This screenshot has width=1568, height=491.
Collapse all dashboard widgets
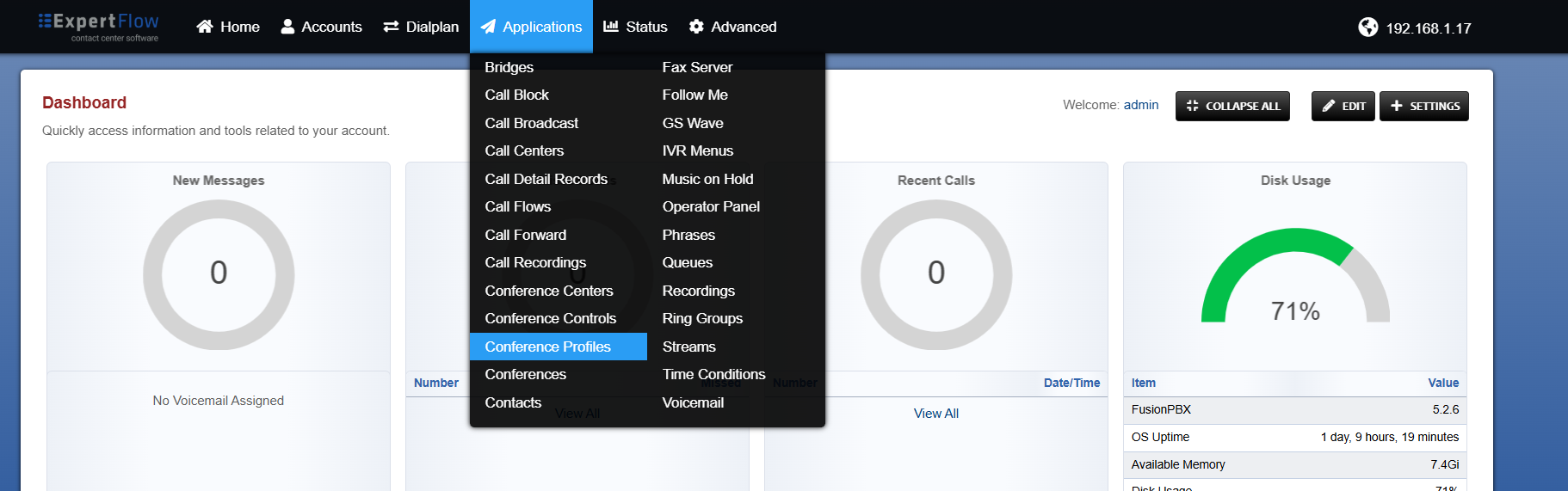coord(1232,106)
